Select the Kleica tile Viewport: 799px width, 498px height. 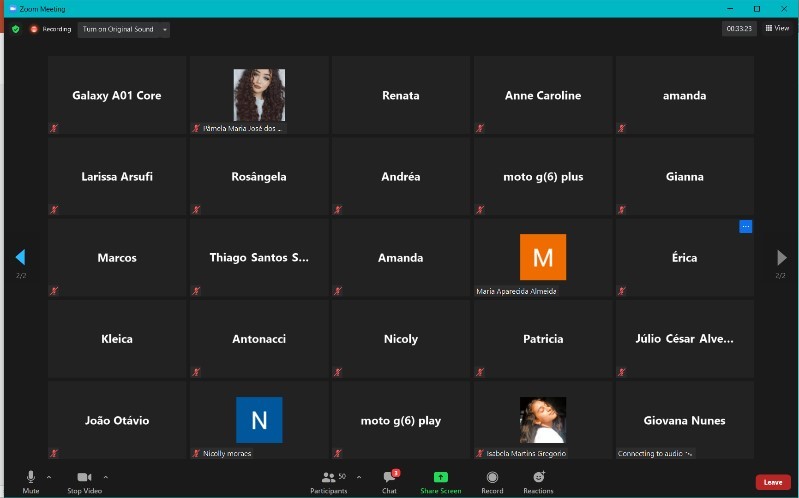point(117,339)
